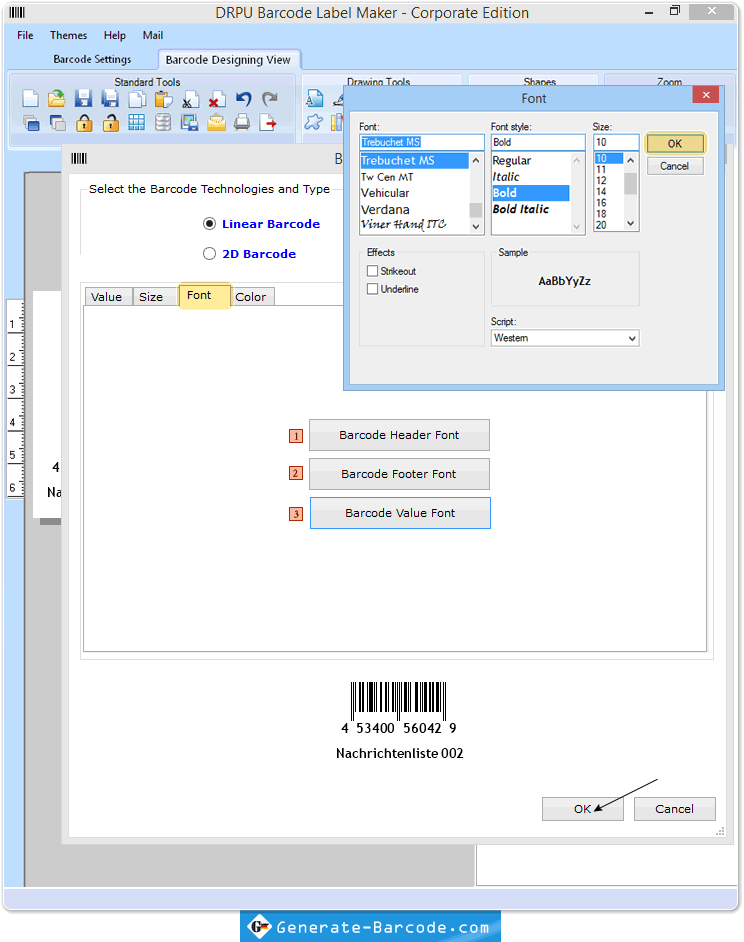Toggle the grid display icon
This screenshot has height=942, width=744.
point(136,123)
